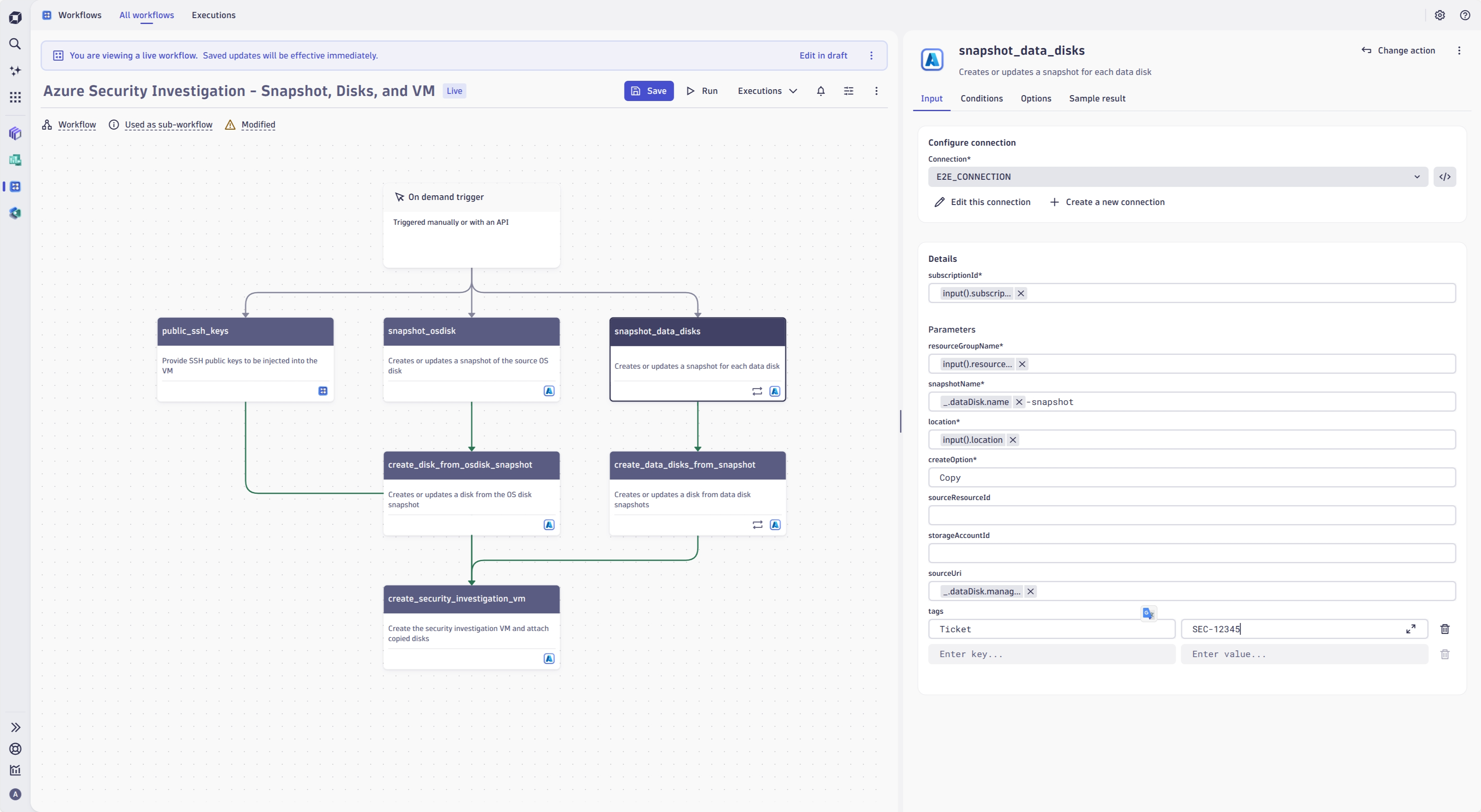Click the Edit in draft link
This screenshot has width=1481, height=812.
pyautogui.click(x=823, y=56)
